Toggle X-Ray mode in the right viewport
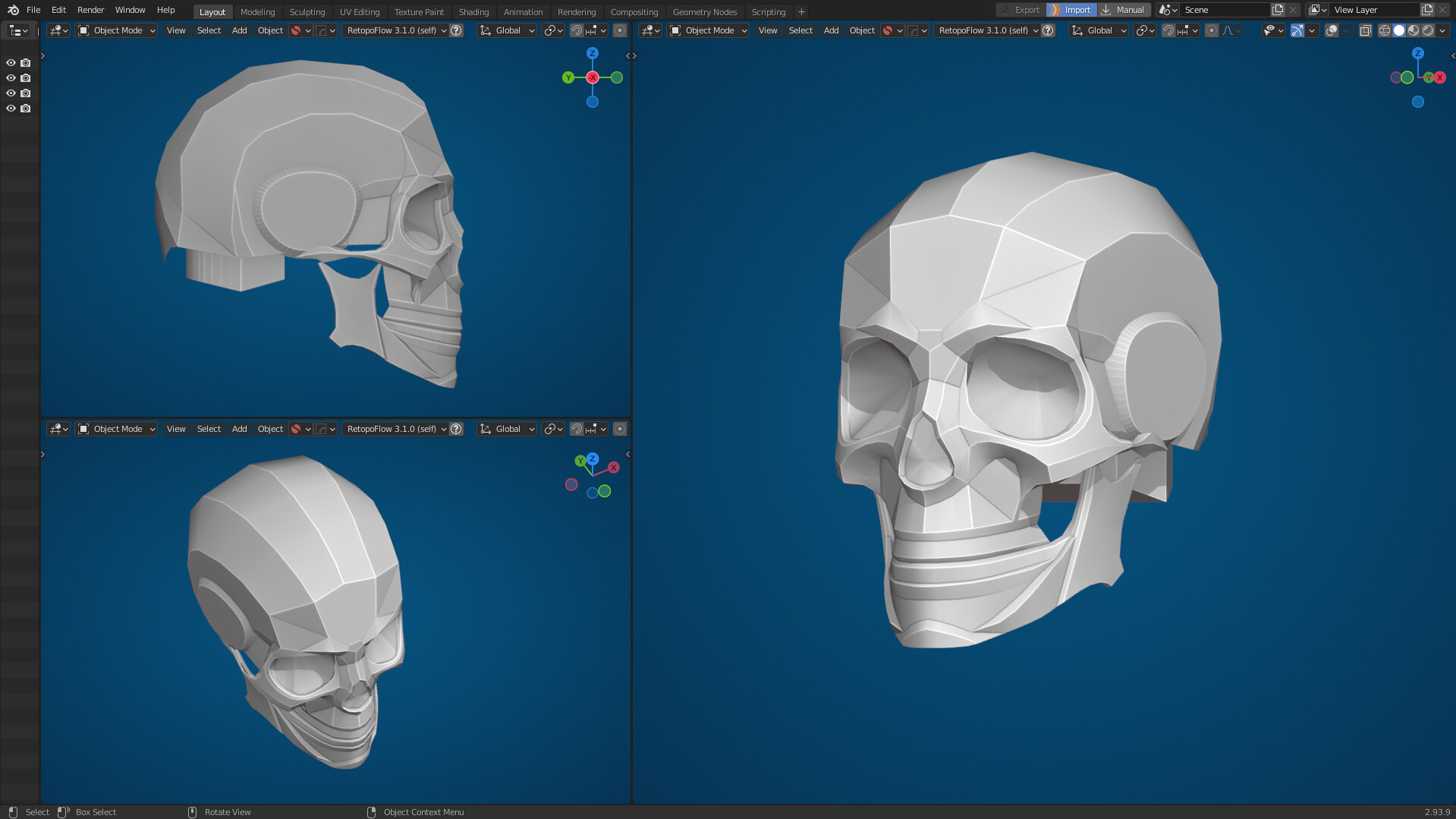 point(1364,30)
